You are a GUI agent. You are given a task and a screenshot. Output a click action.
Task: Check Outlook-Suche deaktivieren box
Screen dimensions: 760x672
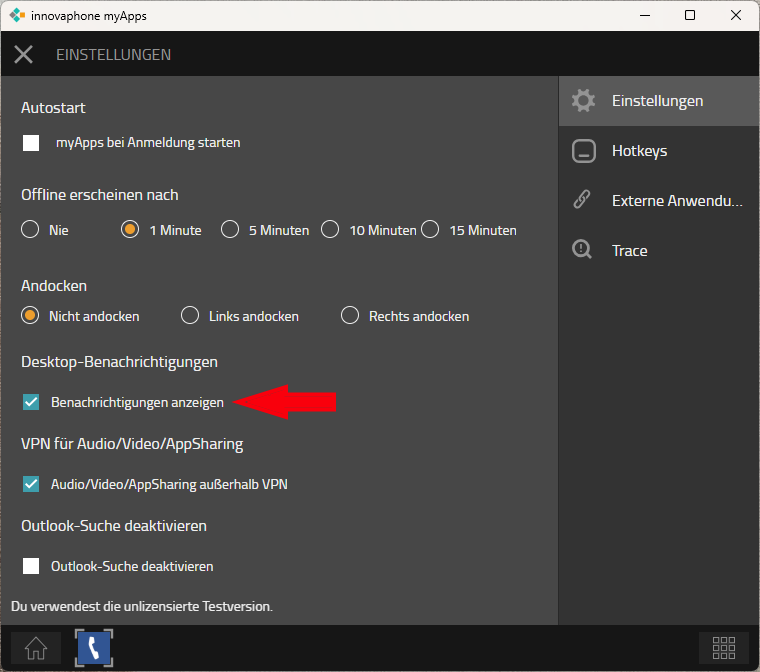(31, 566)
